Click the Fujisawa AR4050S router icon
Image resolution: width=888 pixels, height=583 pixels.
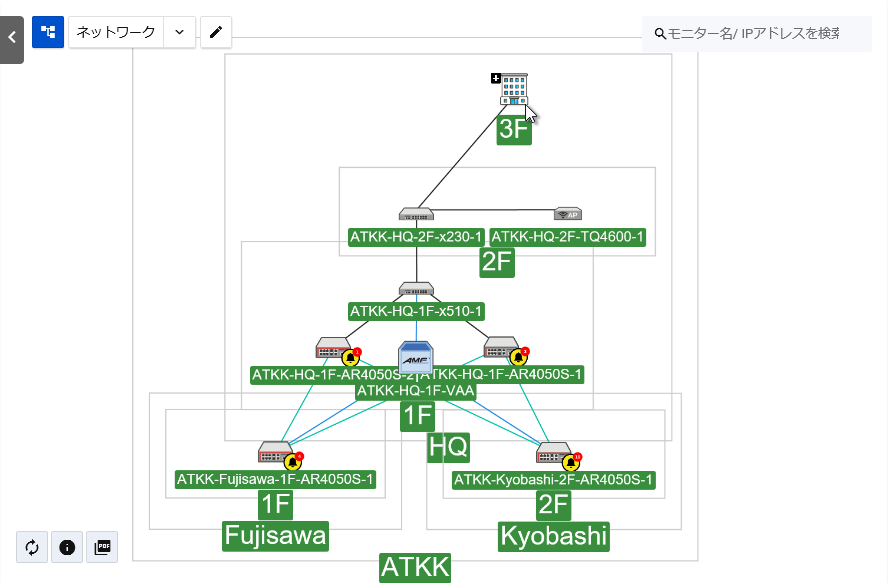[x=274, y=453]
